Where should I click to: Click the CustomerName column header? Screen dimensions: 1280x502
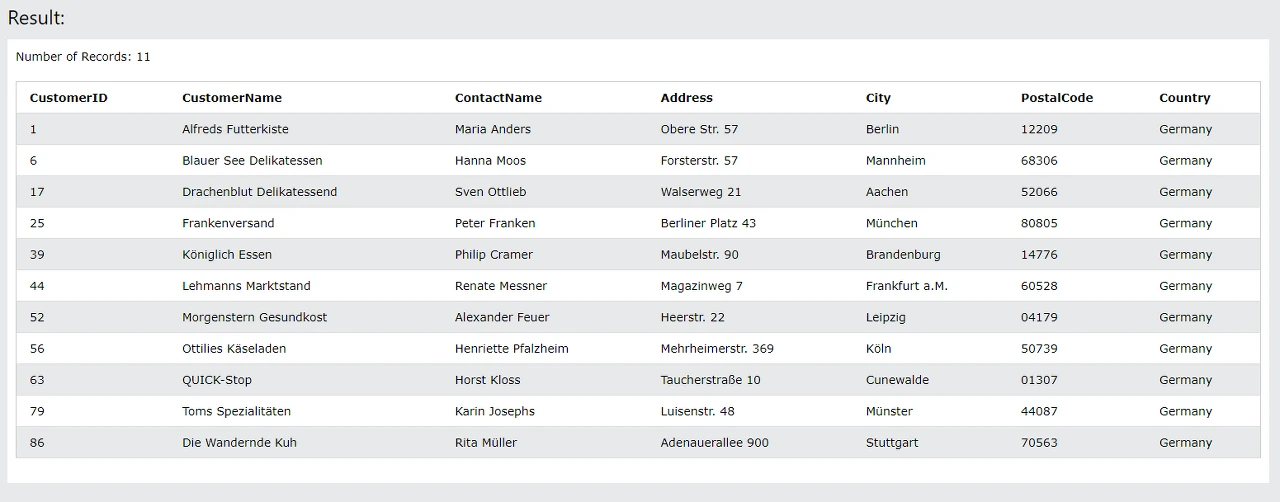(232, 98)
